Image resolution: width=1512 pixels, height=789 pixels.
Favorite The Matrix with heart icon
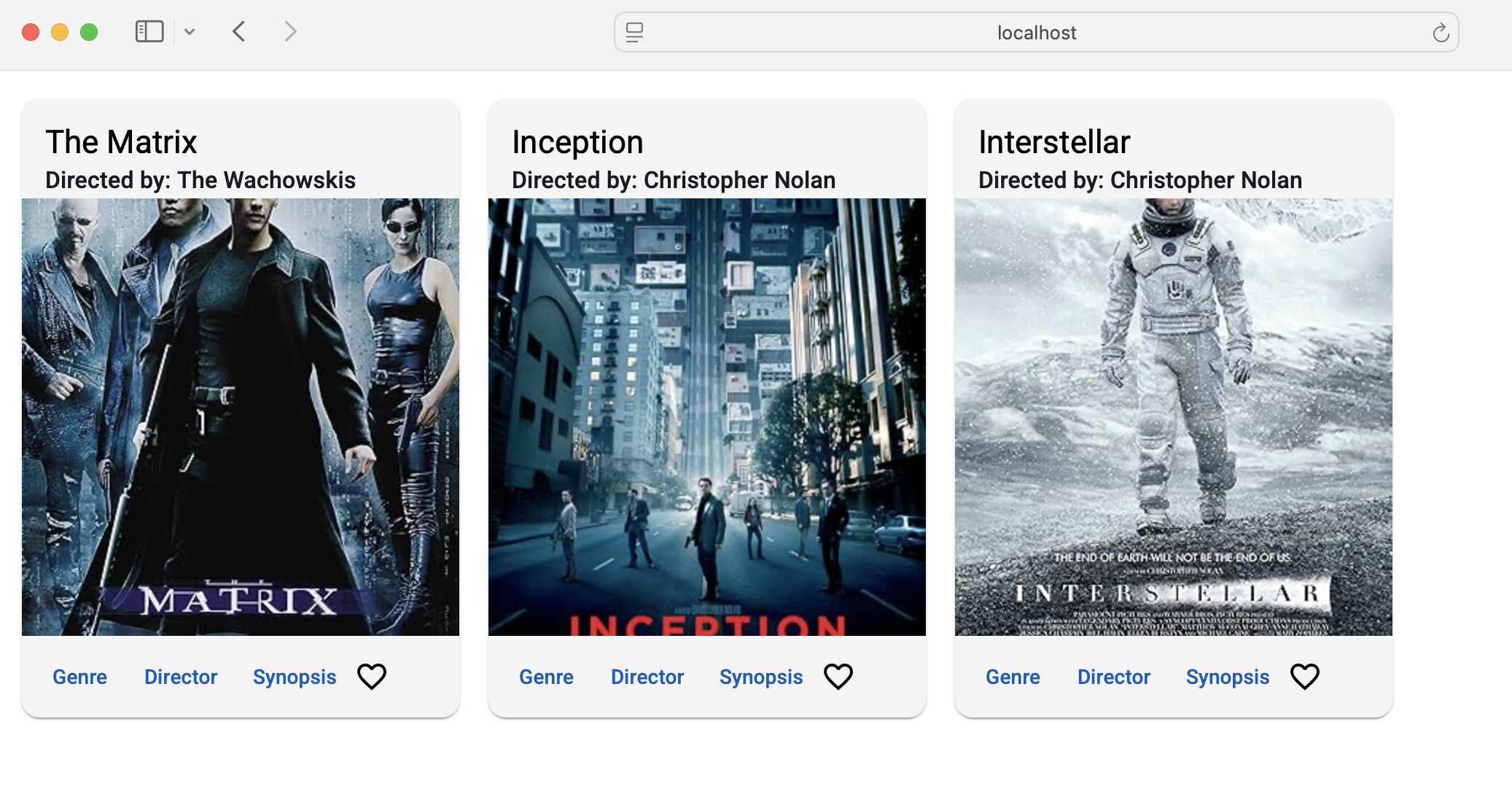pos(371,677)
